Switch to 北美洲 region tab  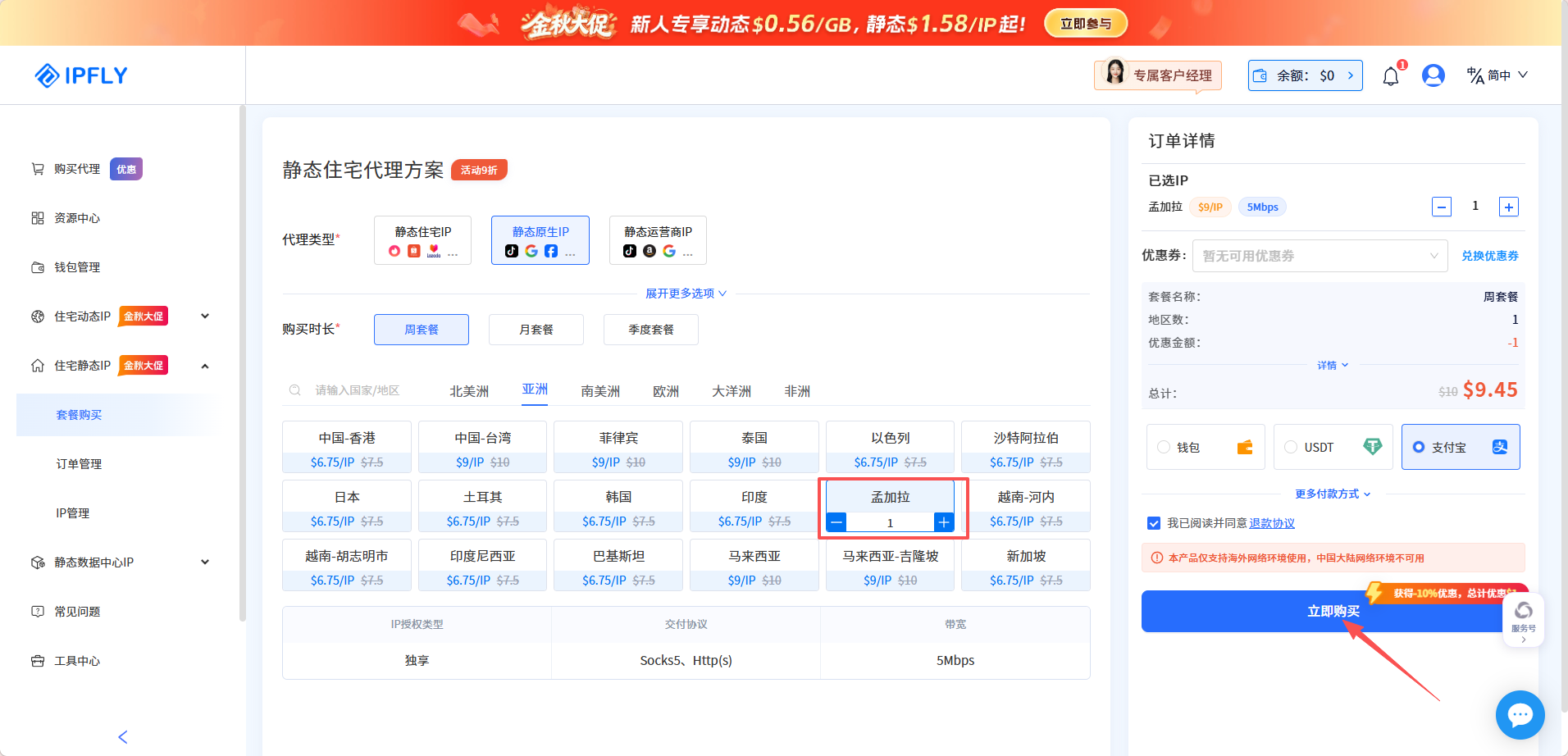coord(469,391)
